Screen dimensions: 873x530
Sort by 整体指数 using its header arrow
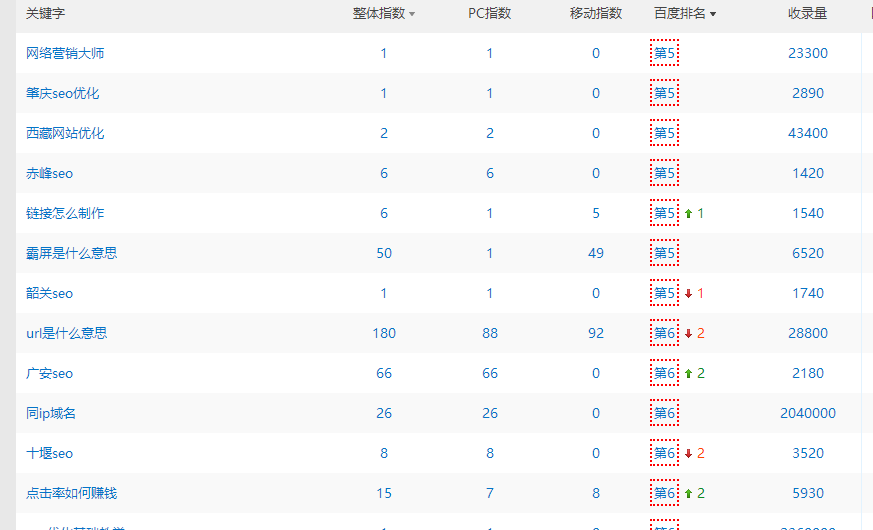412,15
